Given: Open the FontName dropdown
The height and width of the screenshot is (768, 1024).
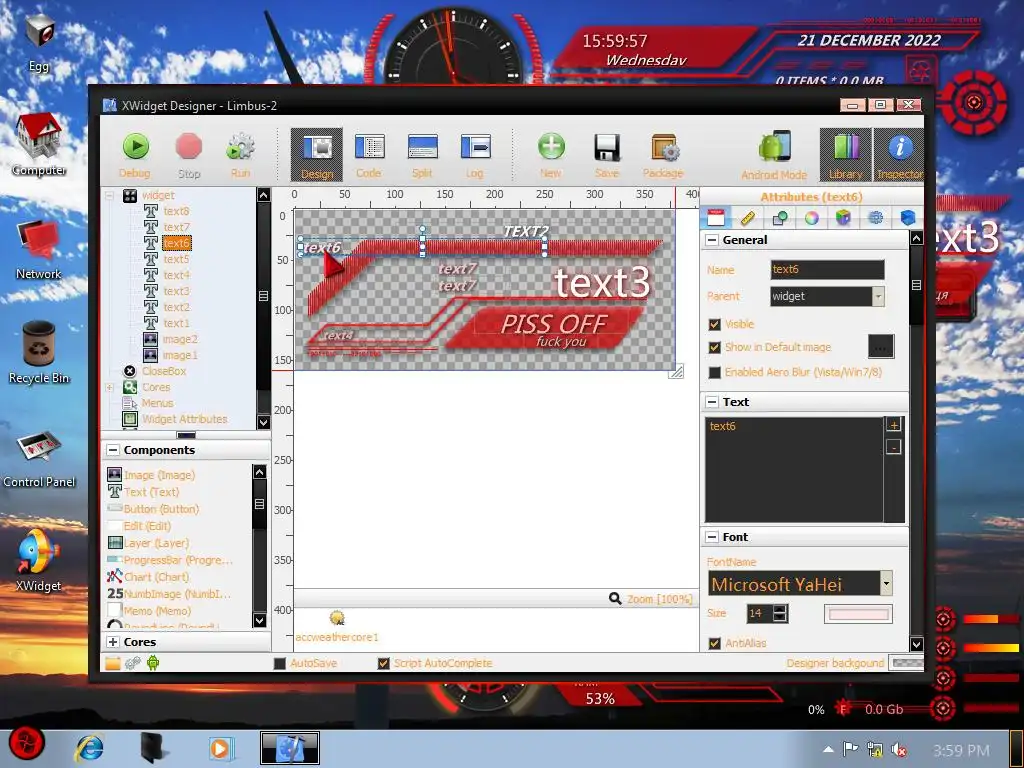Looking at the screenshot, I should coord(886,583).
